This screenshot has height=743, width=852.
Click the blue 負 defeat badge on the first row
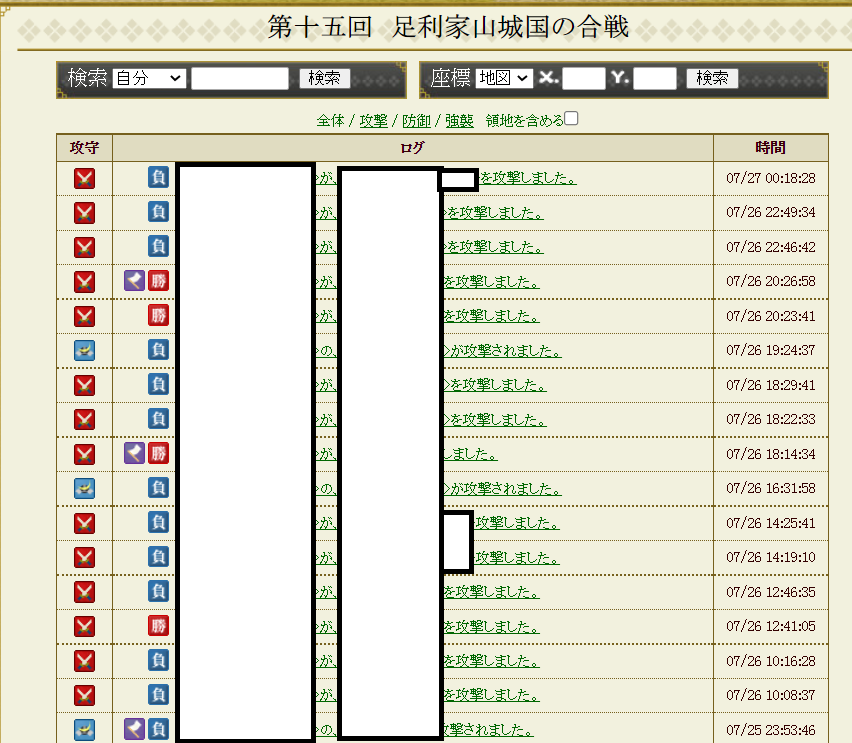(158, 177)
